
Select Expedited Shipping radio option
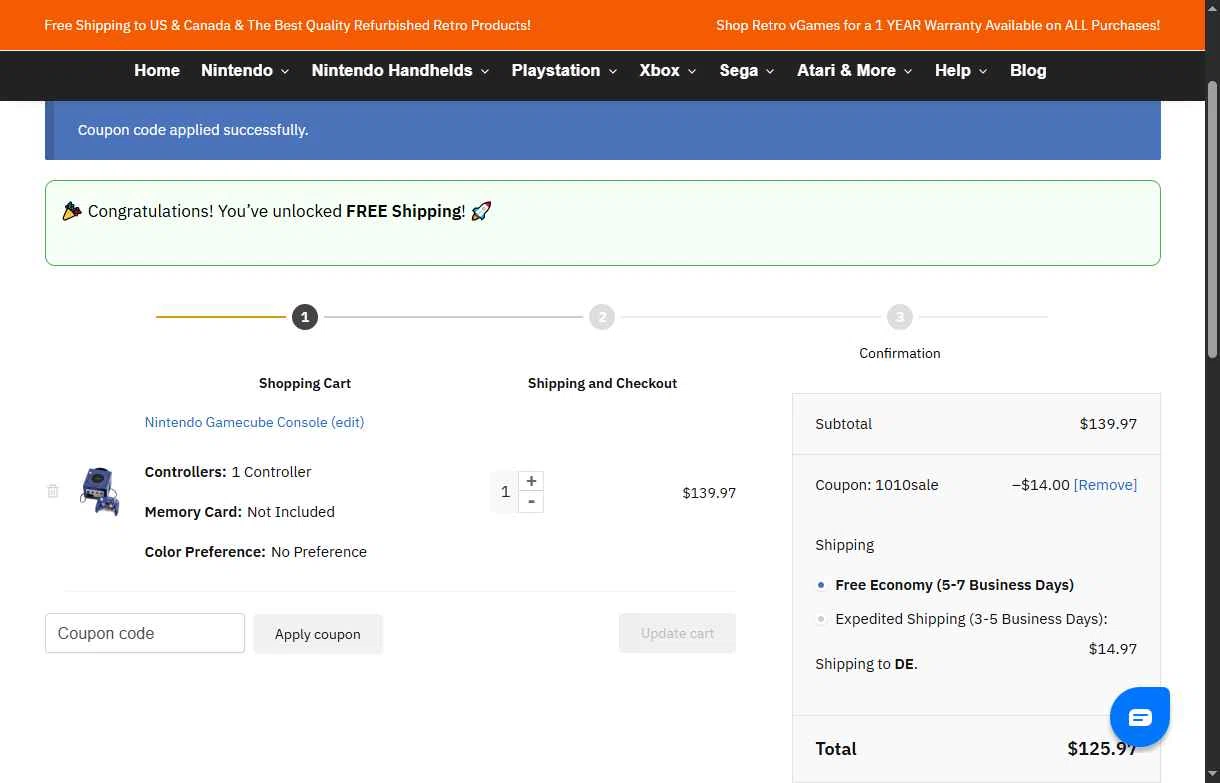coord(821,619)
